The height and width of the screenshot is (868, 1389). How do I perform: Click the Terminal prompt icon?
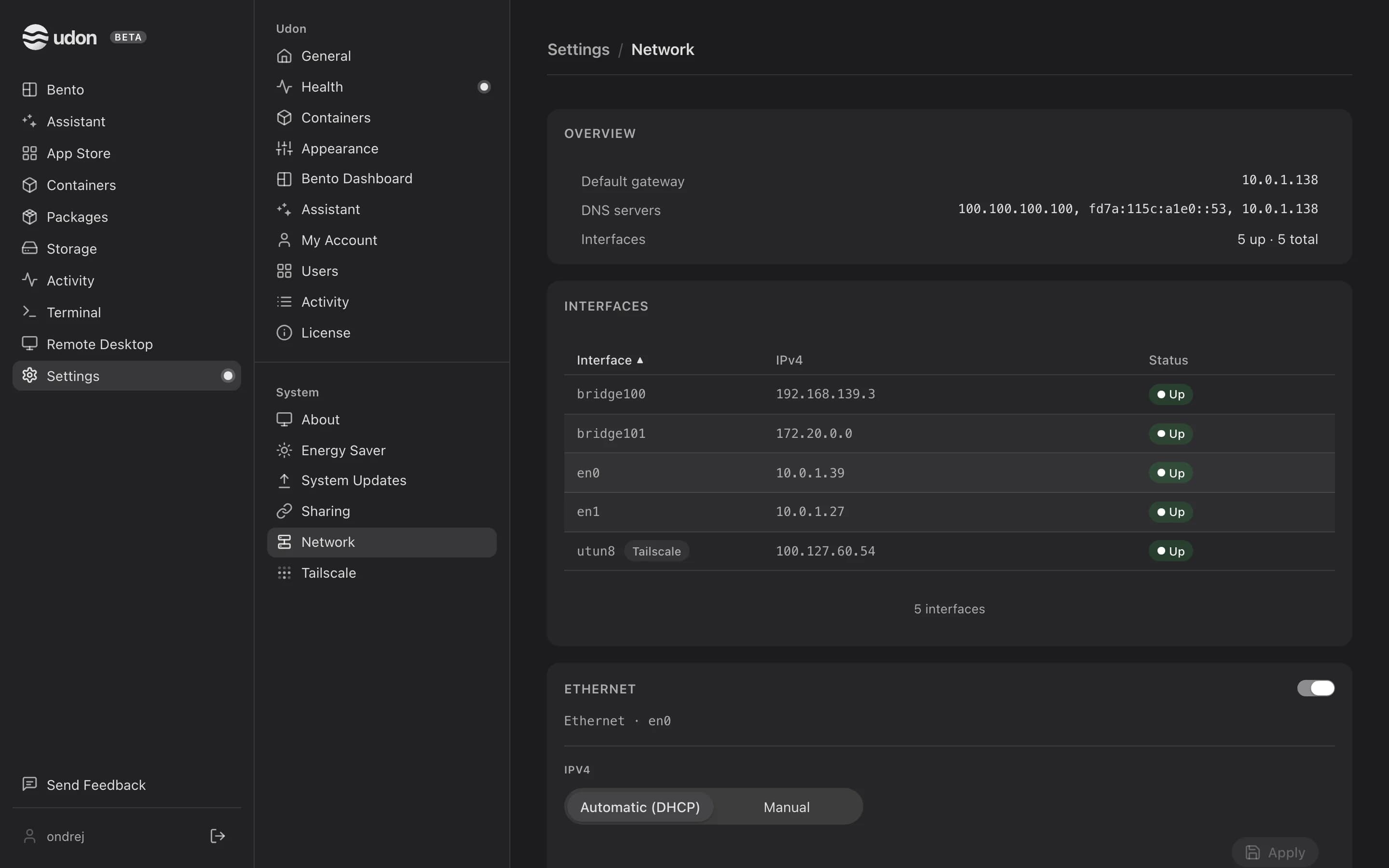29,312
